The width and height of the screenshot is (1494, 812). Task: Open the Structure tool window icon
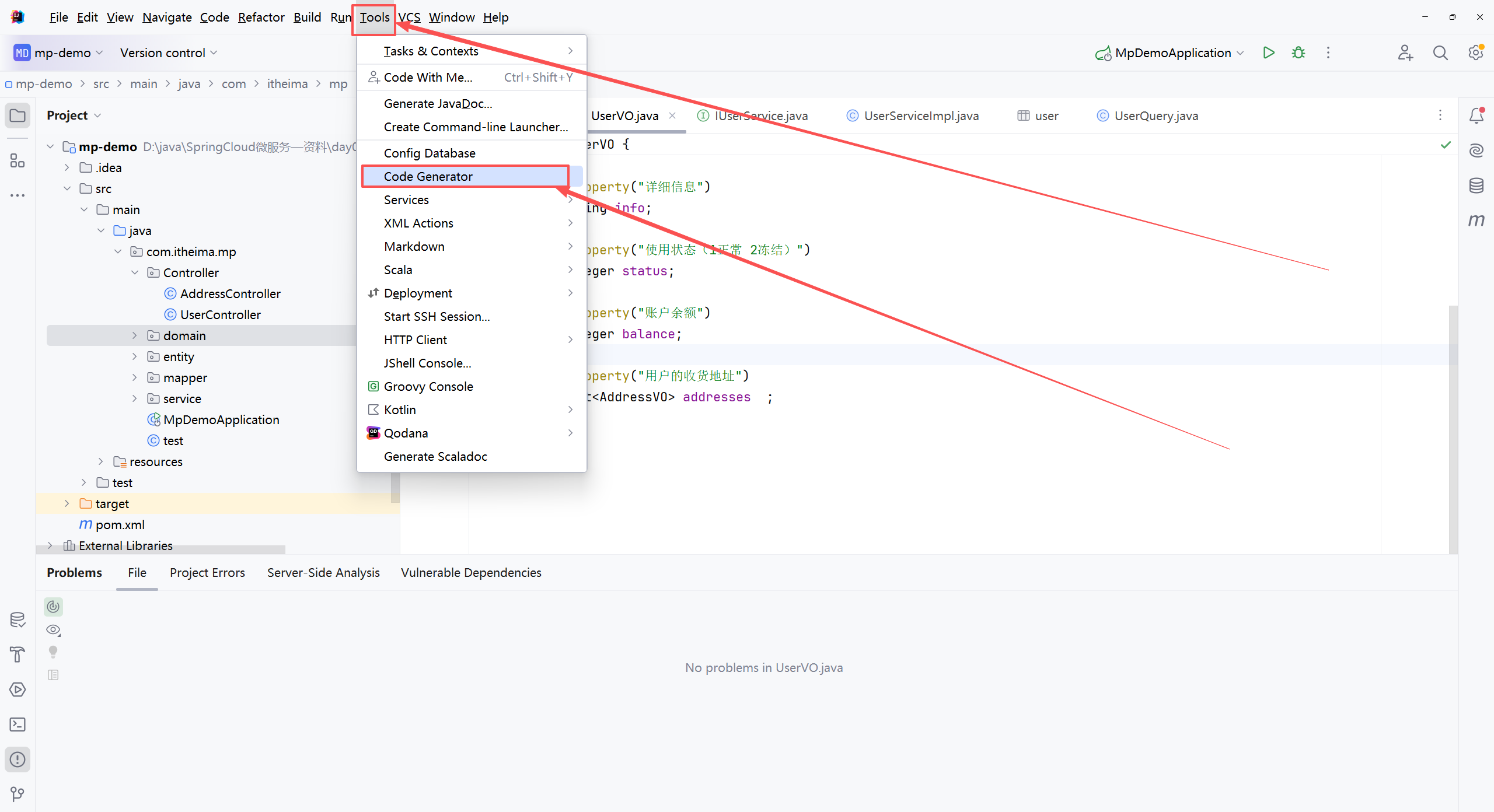[18, 160]
